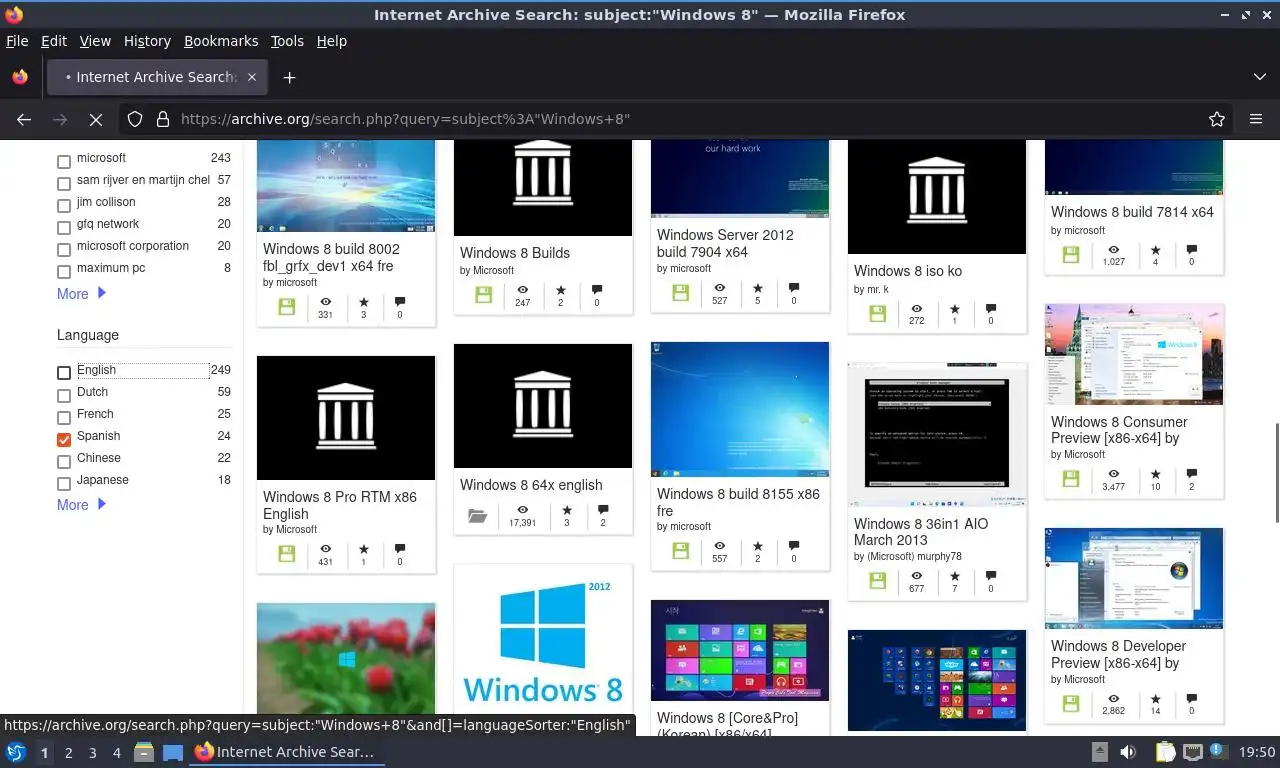The image size is (1280, 768).
Task: Open the Help menu
Action: 331,41
